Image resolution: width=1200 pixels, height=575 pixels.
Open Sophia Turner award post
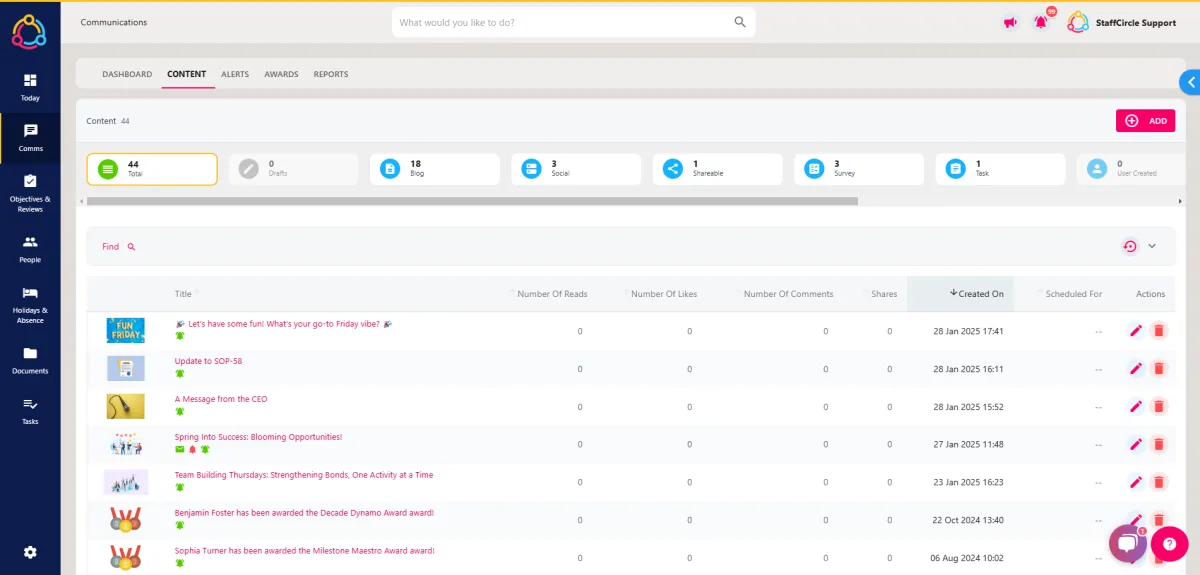(x=304, y=551)
